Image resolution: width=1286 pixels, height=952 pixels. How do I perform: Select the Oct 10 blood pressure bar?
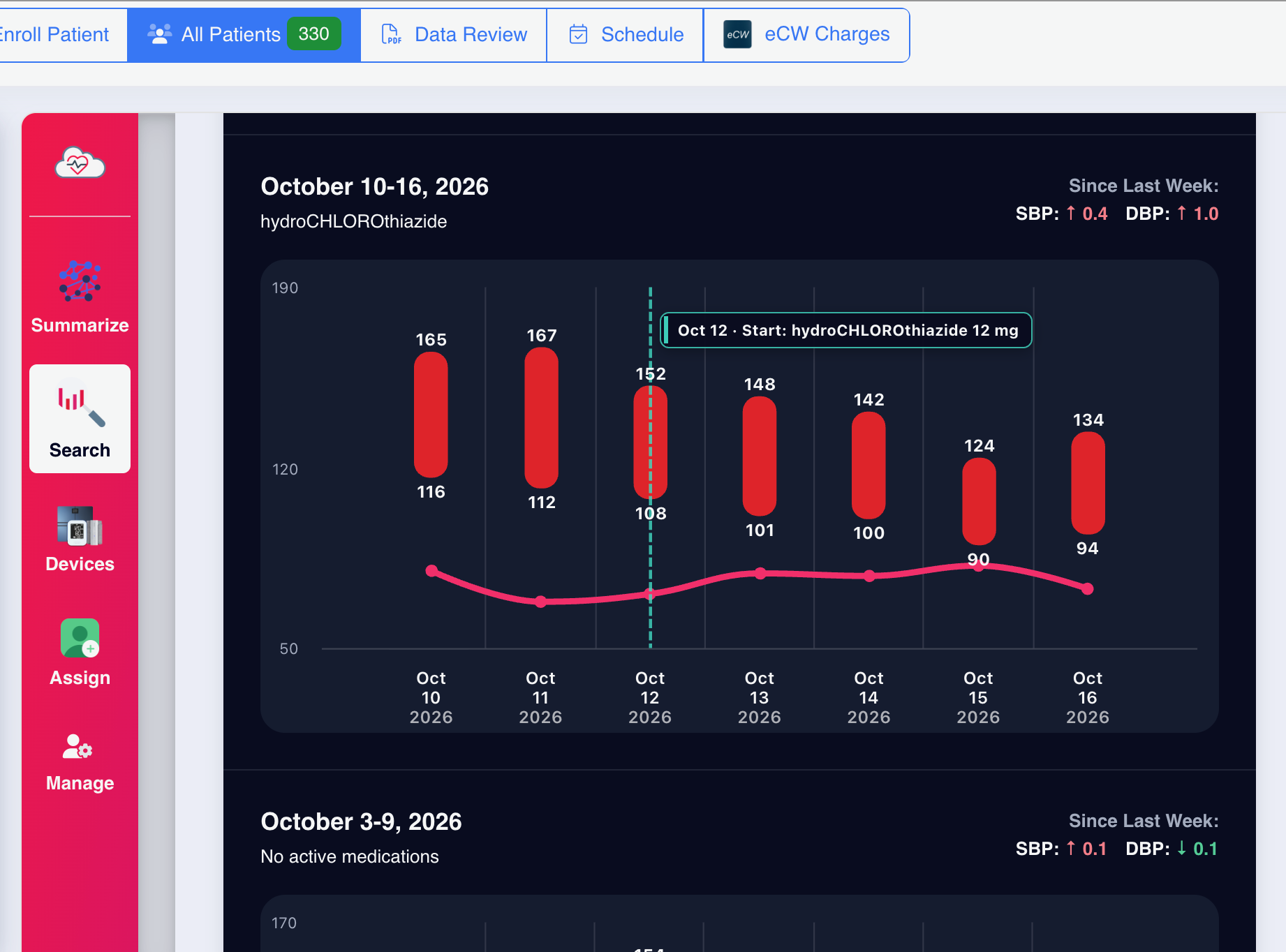pyautogui.click(x=431, y=415)
